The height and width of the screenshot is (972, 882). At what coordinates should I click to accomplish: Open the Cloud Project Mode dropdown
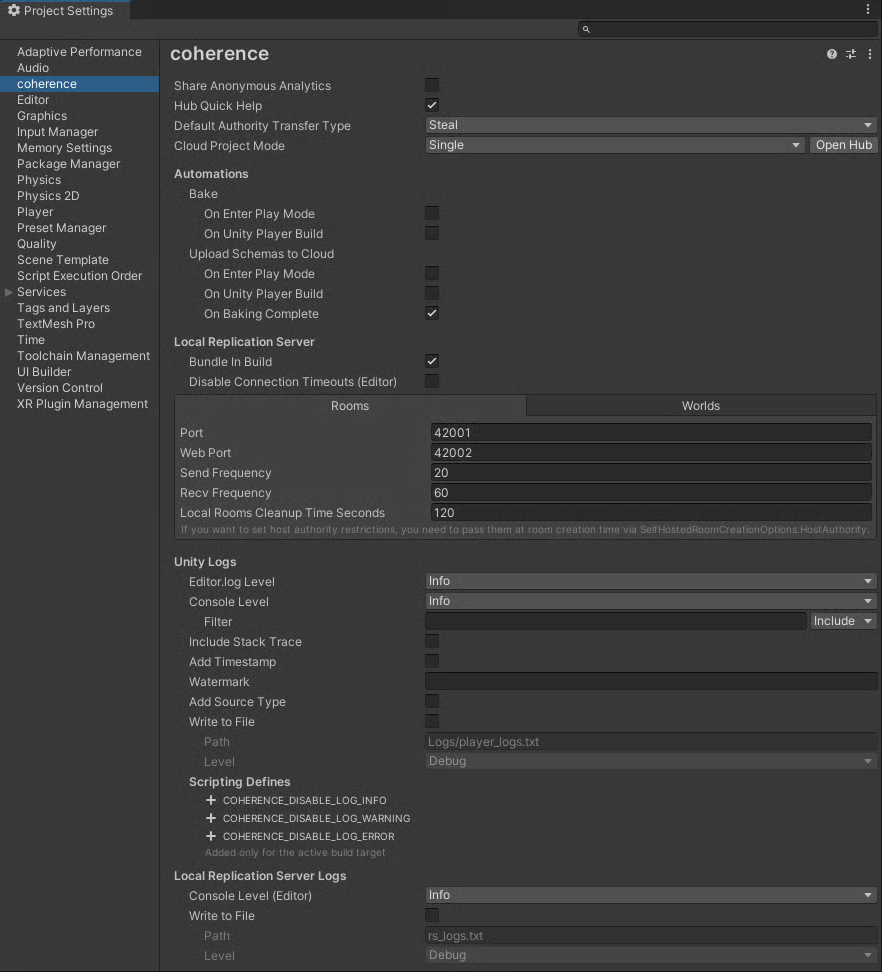615,145
